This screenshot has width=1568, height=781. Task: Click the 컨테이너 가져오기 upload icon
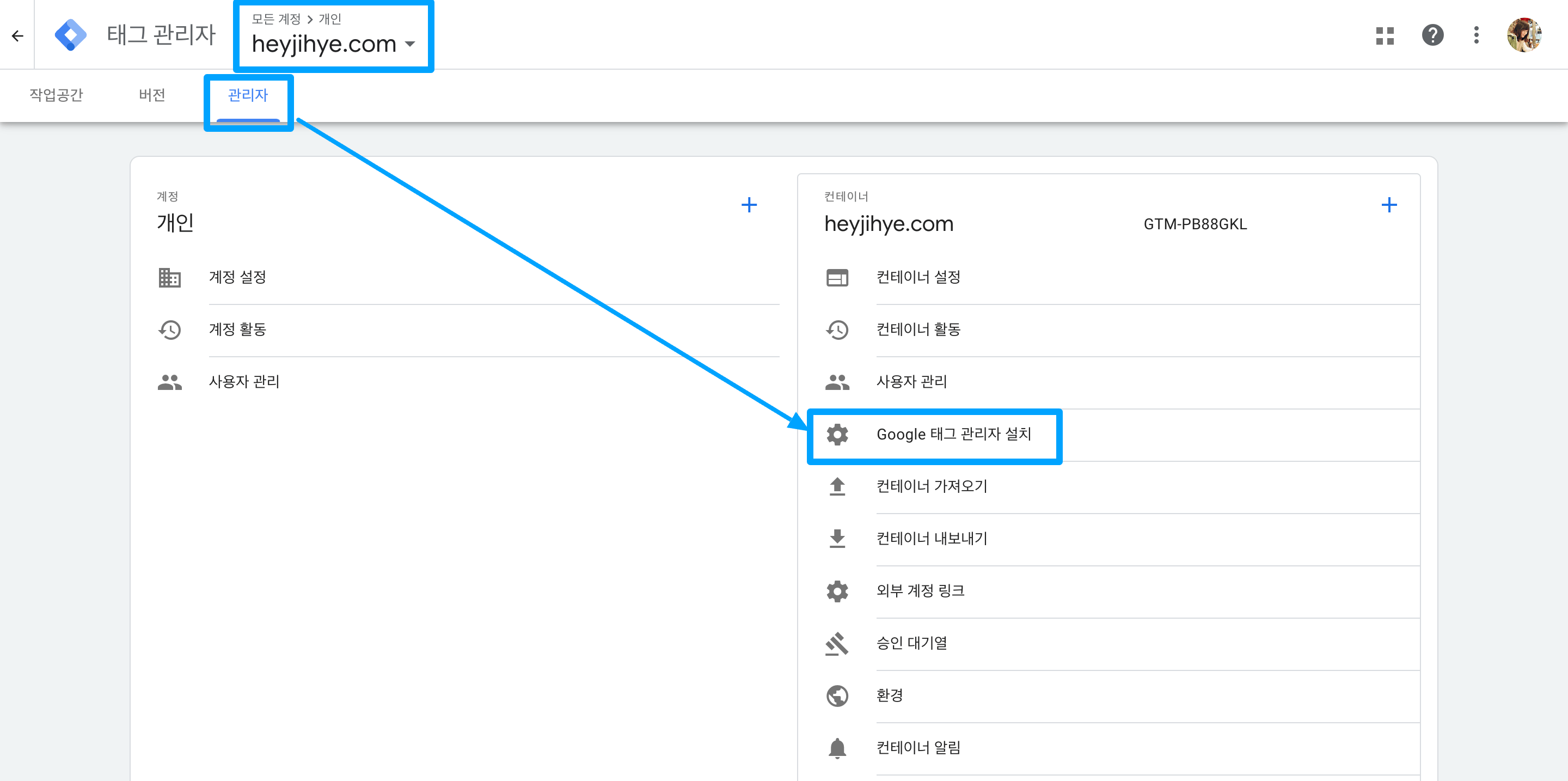tap(837, 487)
